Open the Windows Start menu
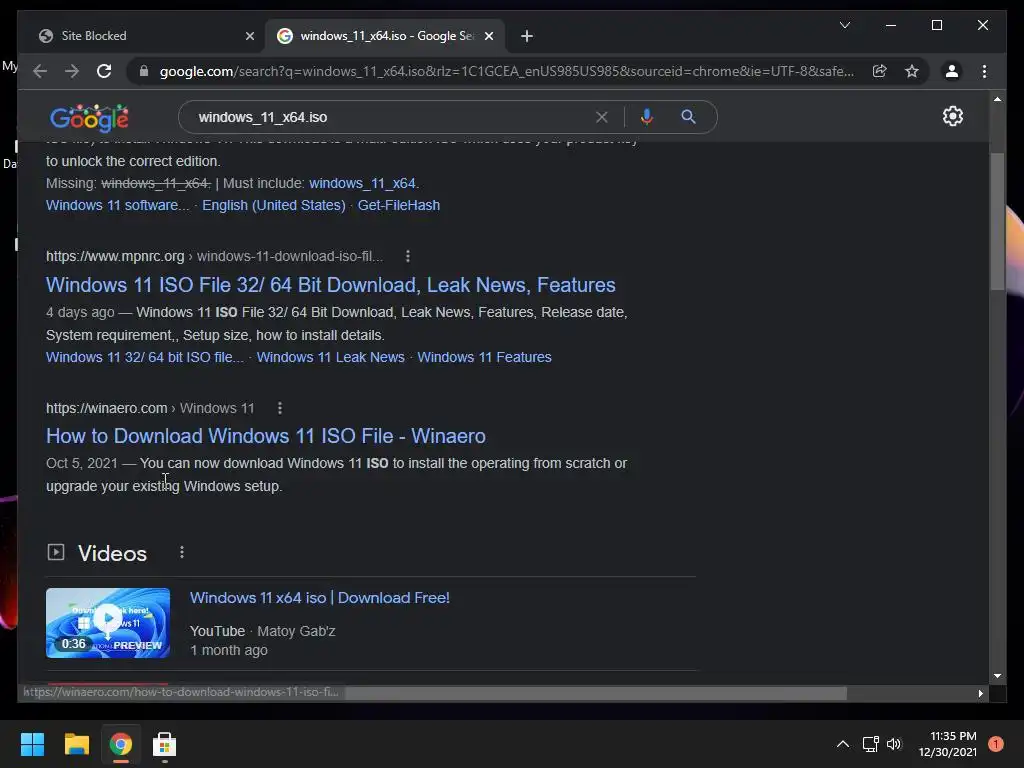The height and width of the screenshot is (768, 1024). coord(32,744)
